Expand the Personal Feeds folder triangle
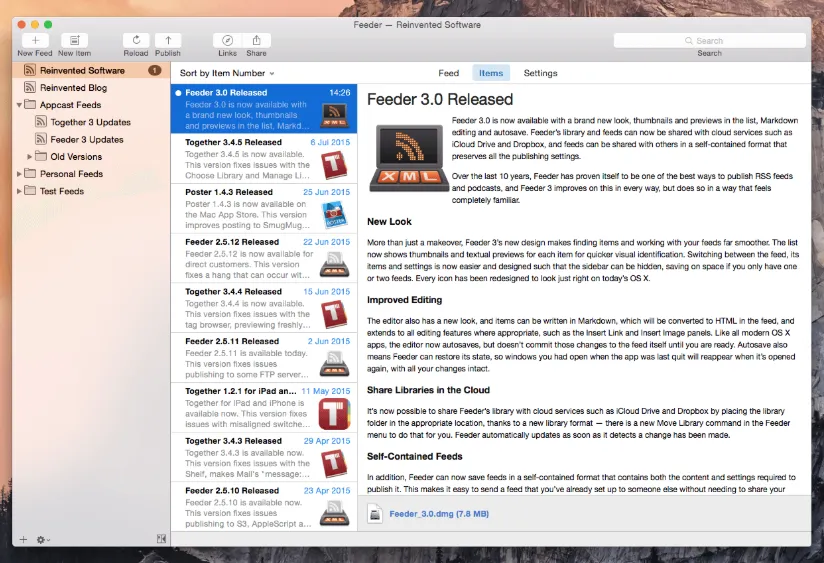 pos(19,174)
